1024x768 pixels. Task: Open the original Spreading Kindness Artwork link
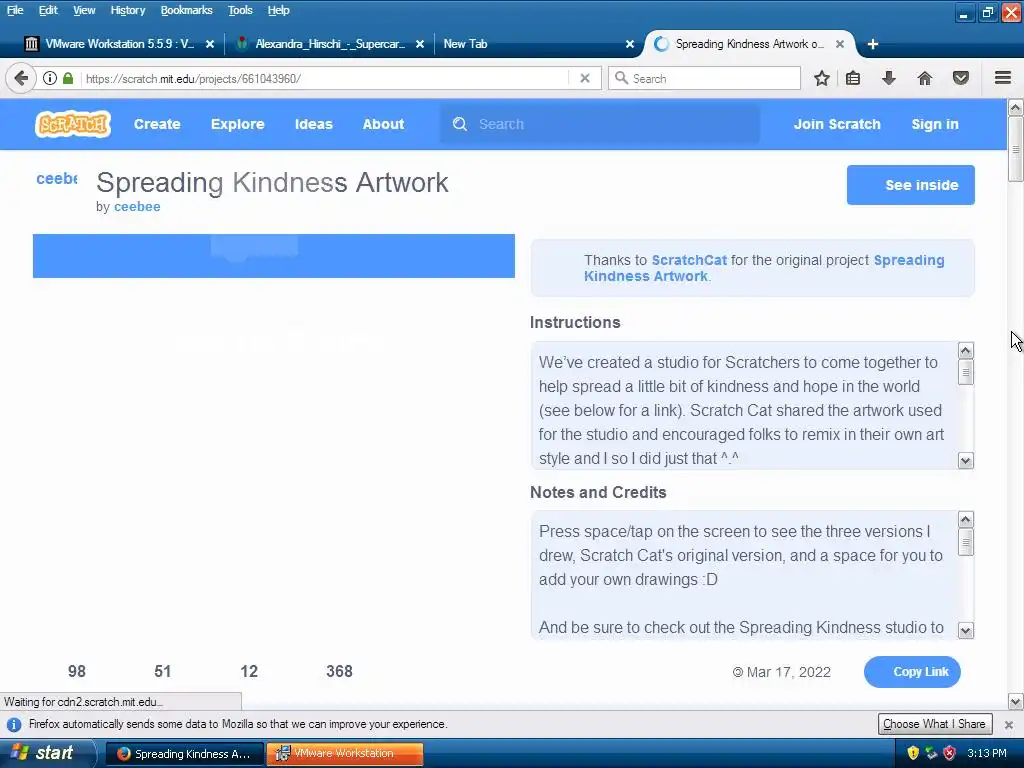[764, 268]
